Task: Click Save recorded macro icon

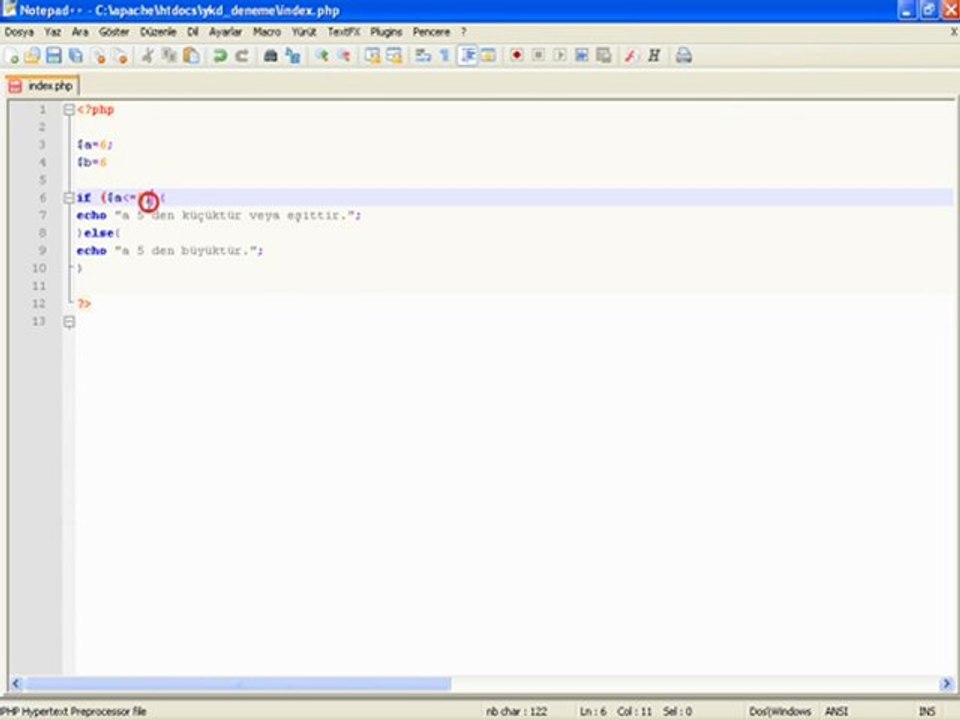Action: 604,56
